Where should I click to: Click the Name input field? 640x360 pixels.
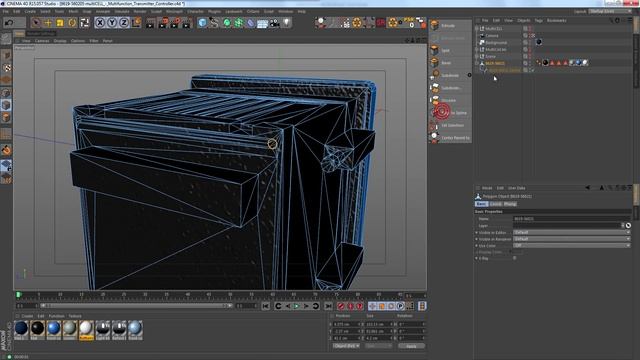coord(571,219)
